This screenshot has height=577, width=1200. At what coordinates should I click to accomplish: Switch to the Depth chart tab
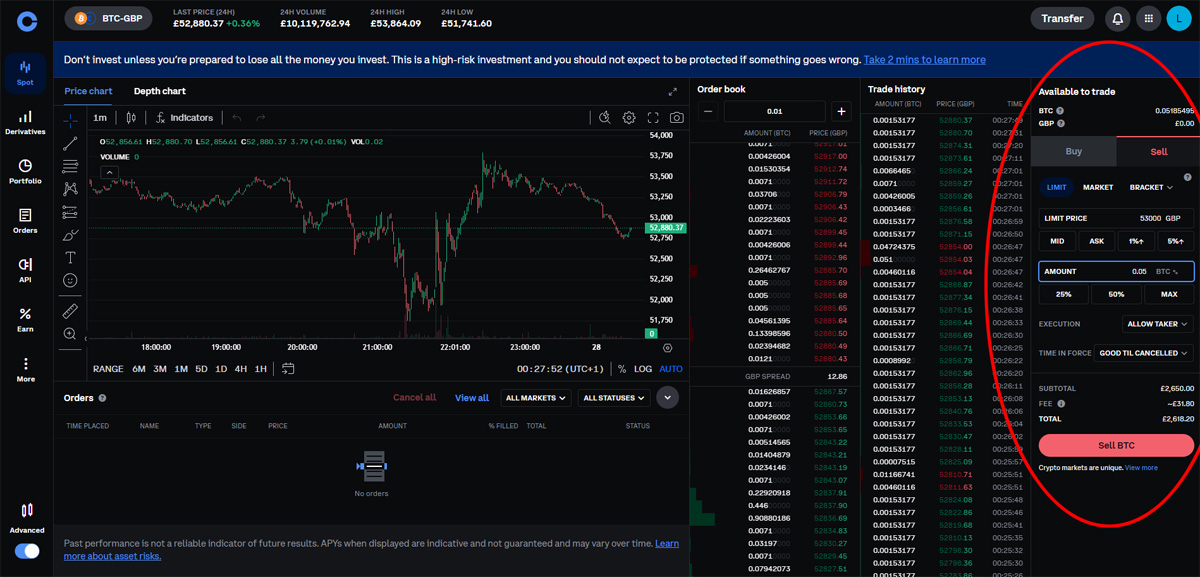point(160,91)
